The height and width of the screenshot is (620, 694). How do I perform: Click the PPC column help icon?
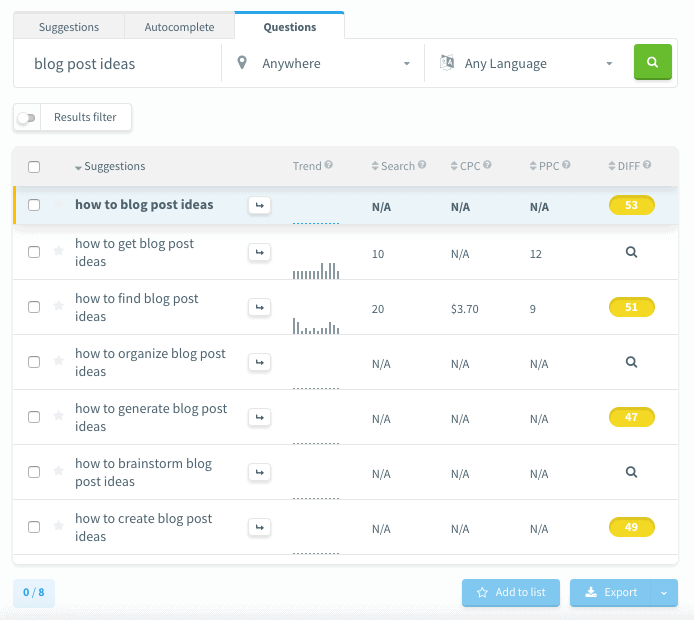point(566,165)
